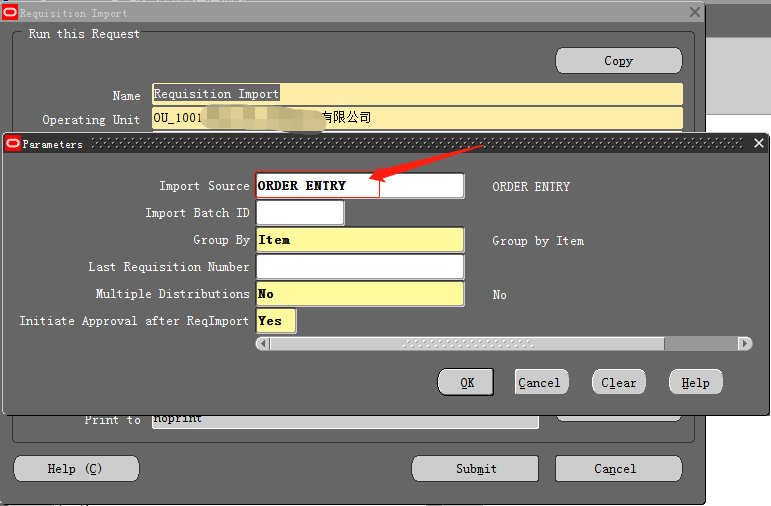Click the horizontal scrollbar thumb

[467, 343]
